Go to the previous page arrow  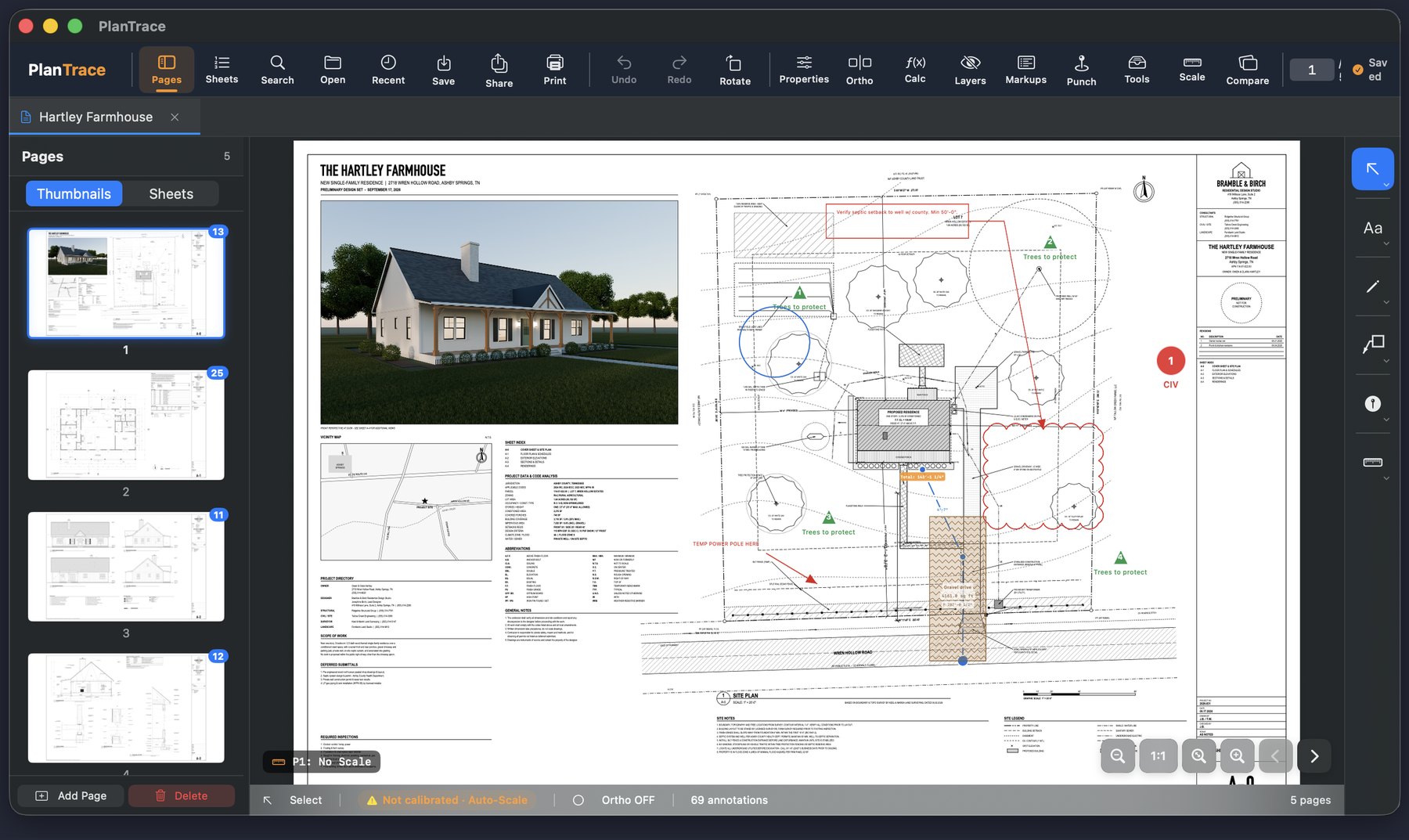pos(1275,755)
